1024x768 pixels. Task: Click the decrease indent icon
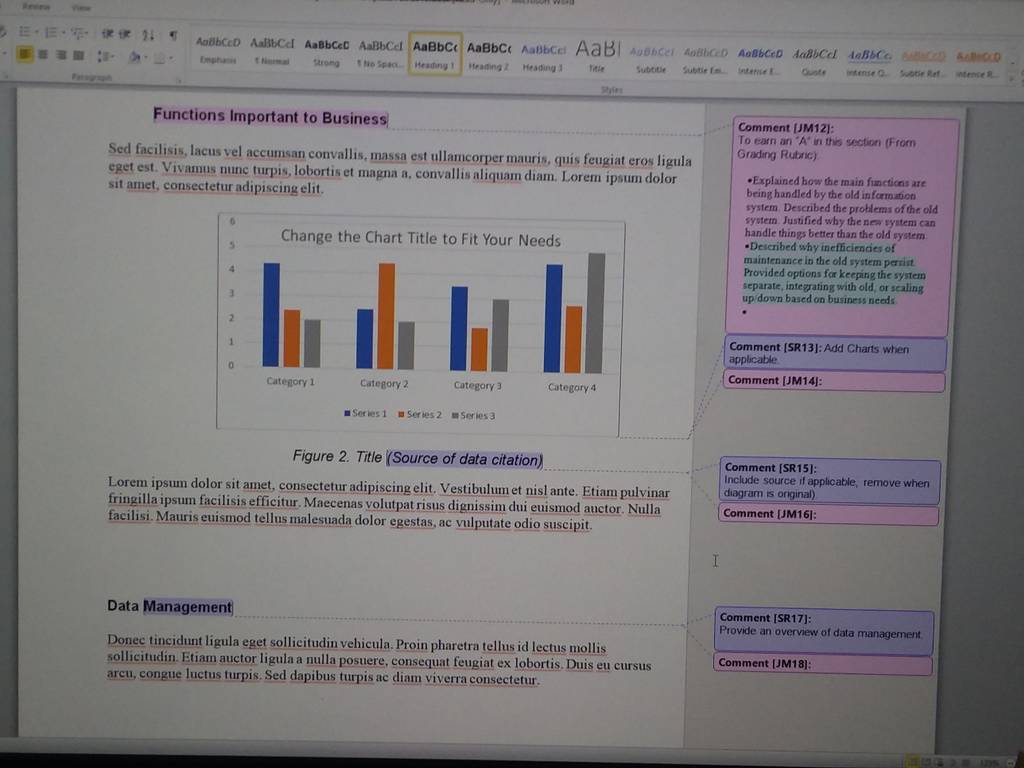pyautogui.click(x=108, y=33)
